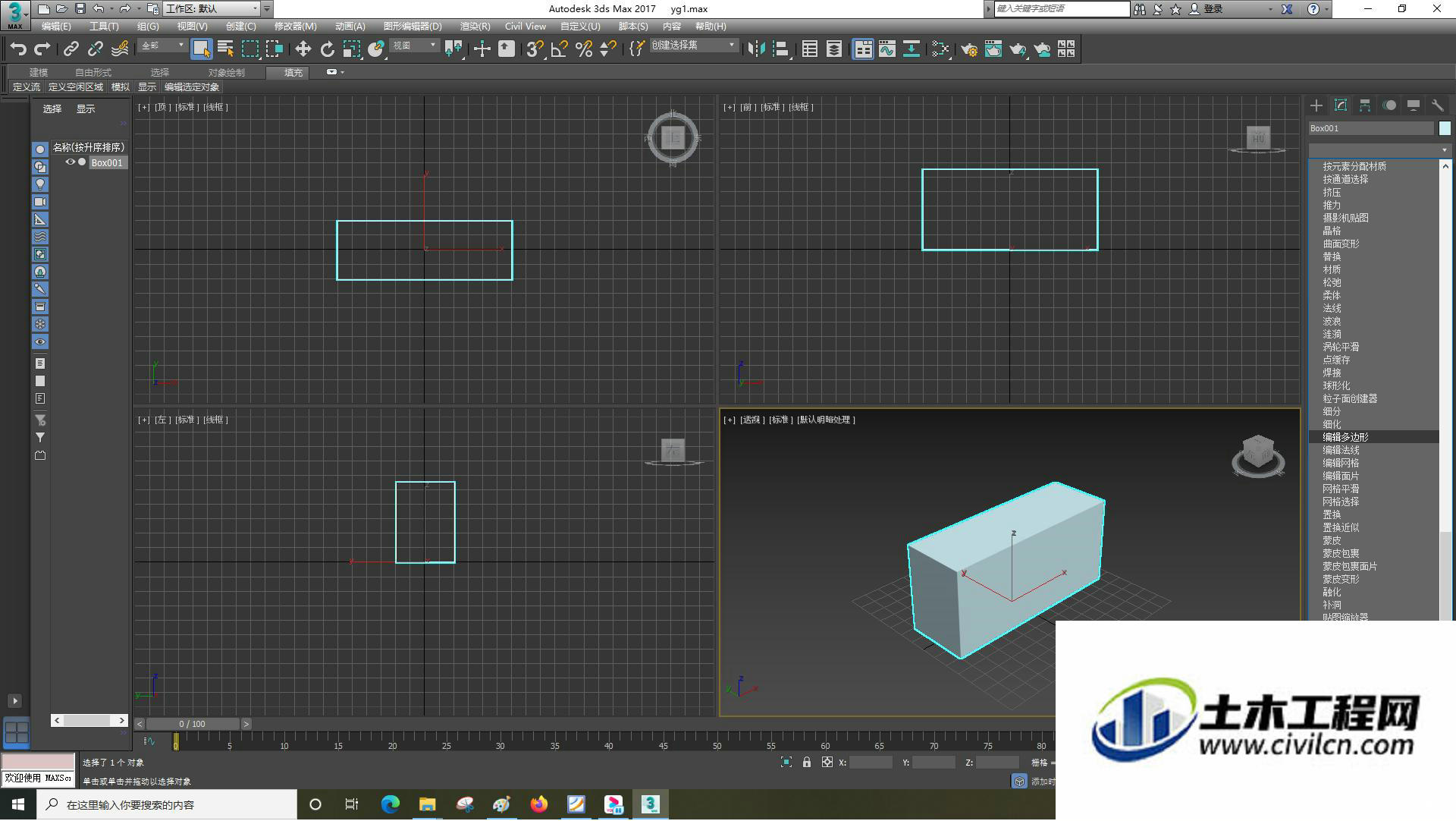Switch to the Hierarchy command panel
The image size is (1456, 821).
1365,105
